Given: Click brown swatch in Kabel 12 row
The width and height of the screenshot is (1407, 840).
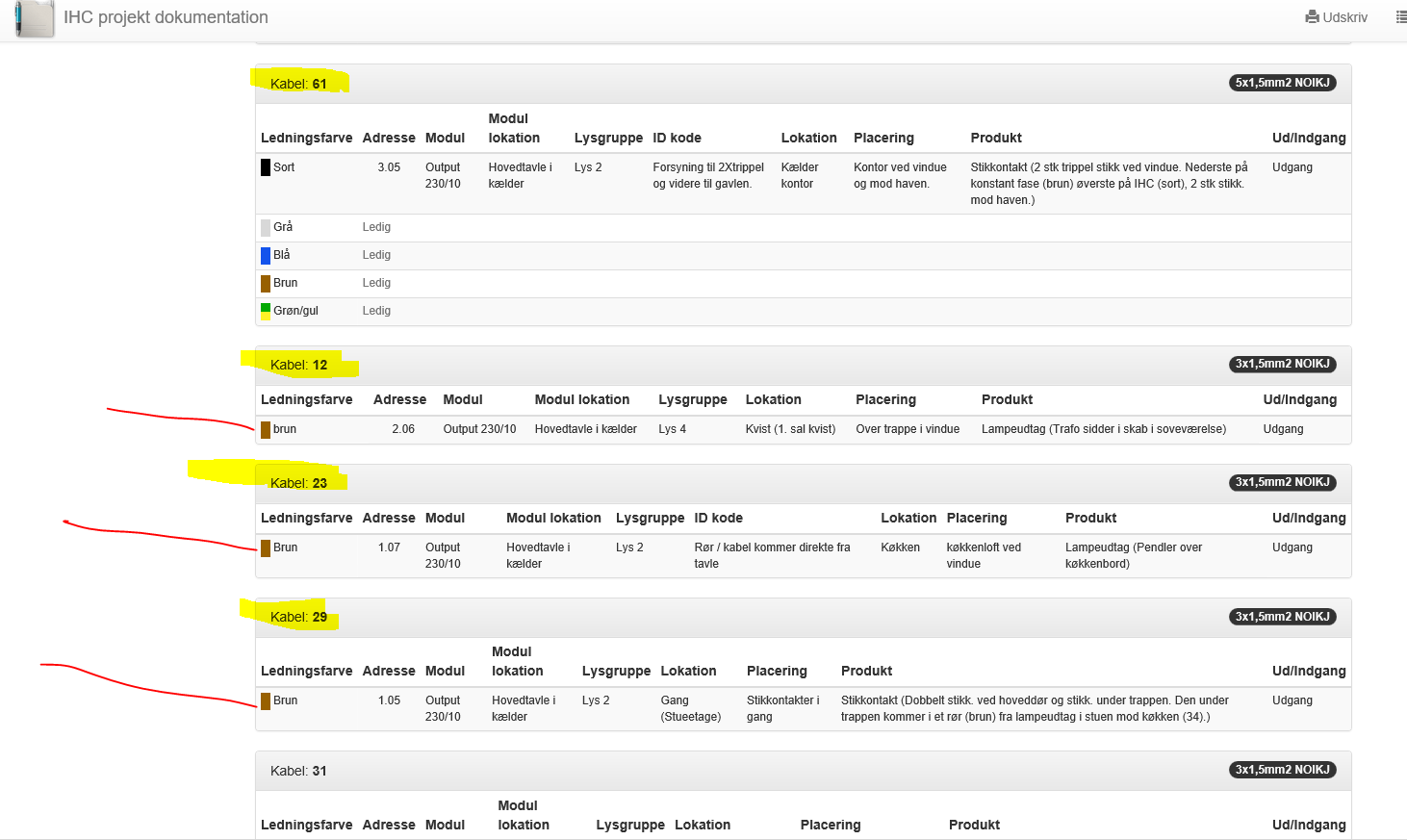Looking at the screenshot, I should click(x=266, y=430).
